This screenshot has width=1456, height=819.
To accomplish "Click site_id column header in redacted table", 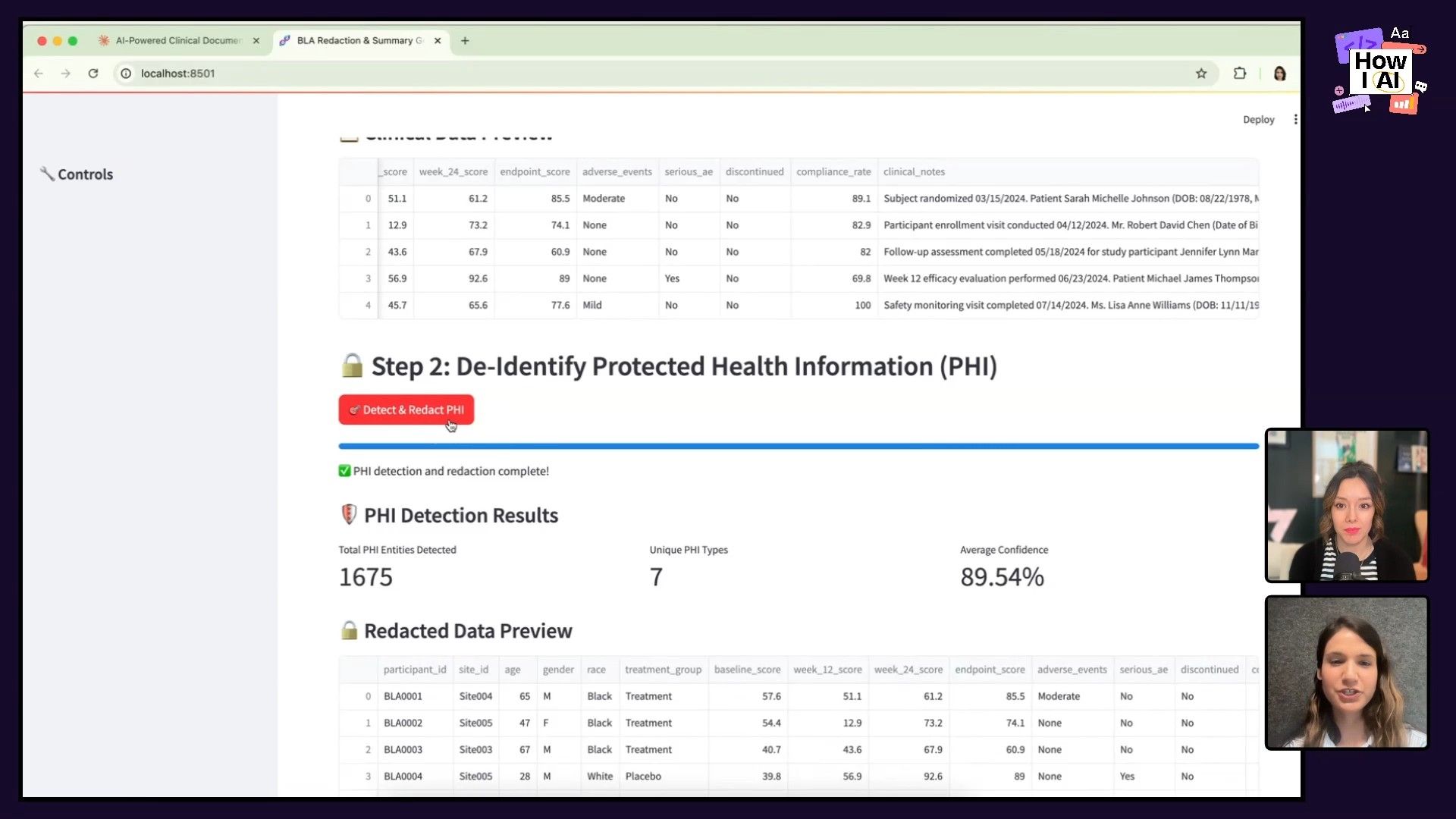I will pyautogui.click(x=475, y=670).
